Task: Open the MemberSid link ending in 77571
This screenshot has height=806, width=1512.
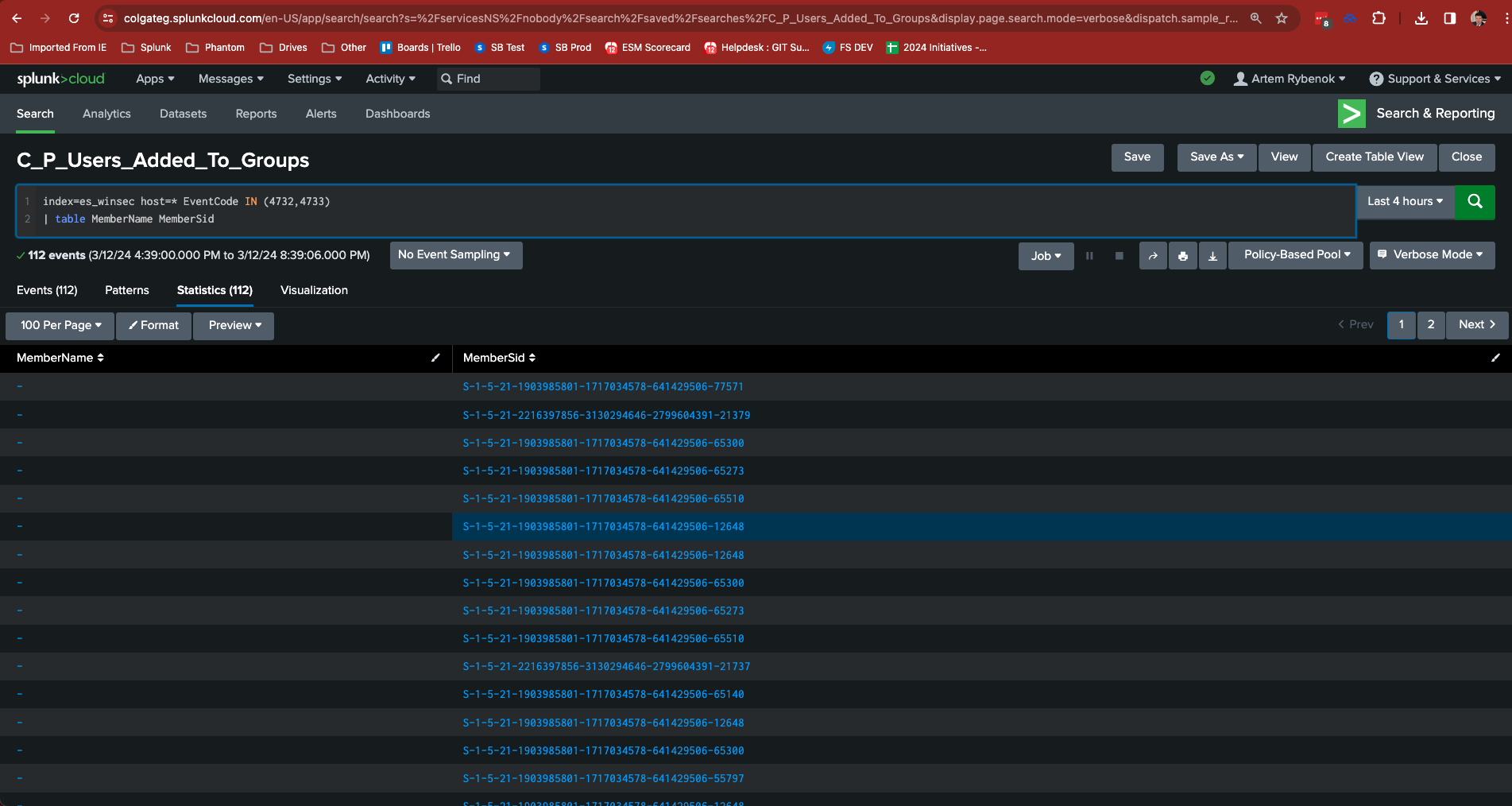Action: [603, 386]
